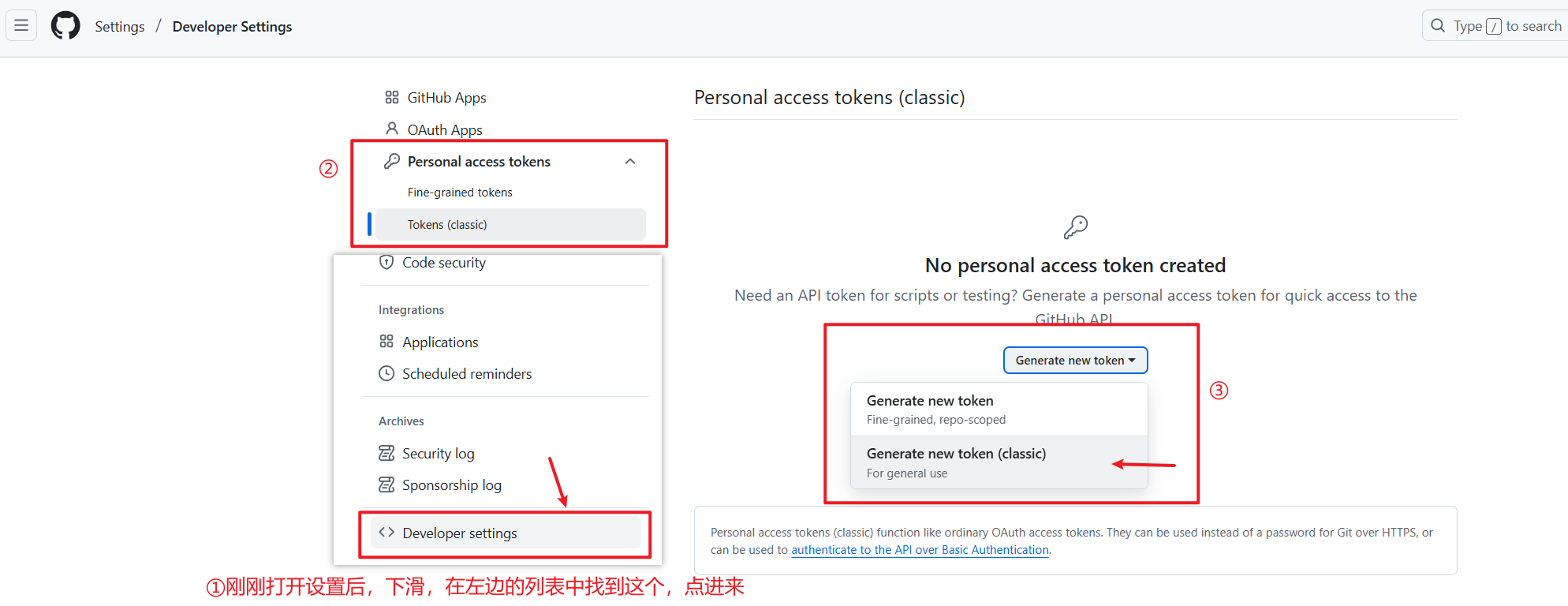Click the Security log icon
The height and width of the screenshot is (606, 1568).
click(x=386, y=453)
